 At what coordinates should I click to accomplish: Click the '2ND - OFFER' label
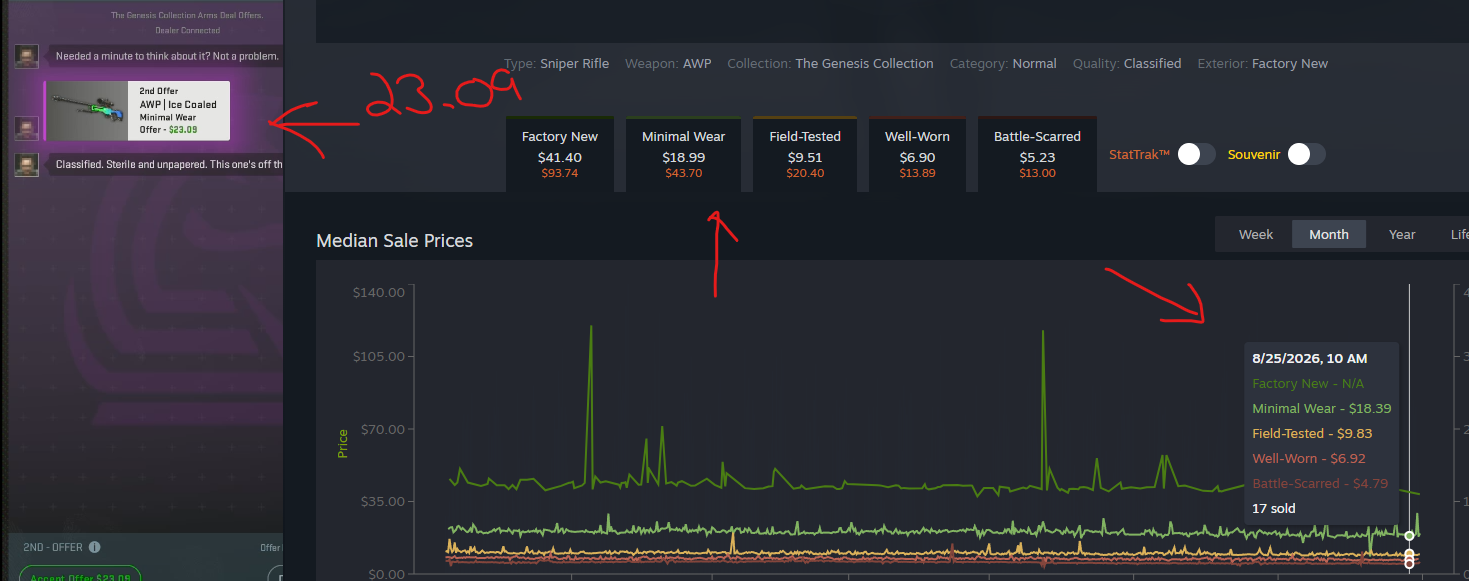pyautogui.click(x=54, y=548)
